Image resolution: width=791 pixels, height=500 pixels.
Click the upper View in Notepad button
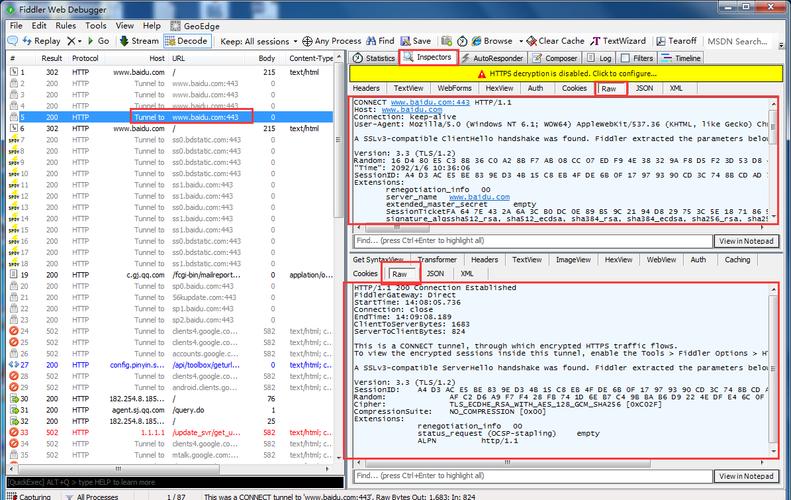(x=745, y=241)
